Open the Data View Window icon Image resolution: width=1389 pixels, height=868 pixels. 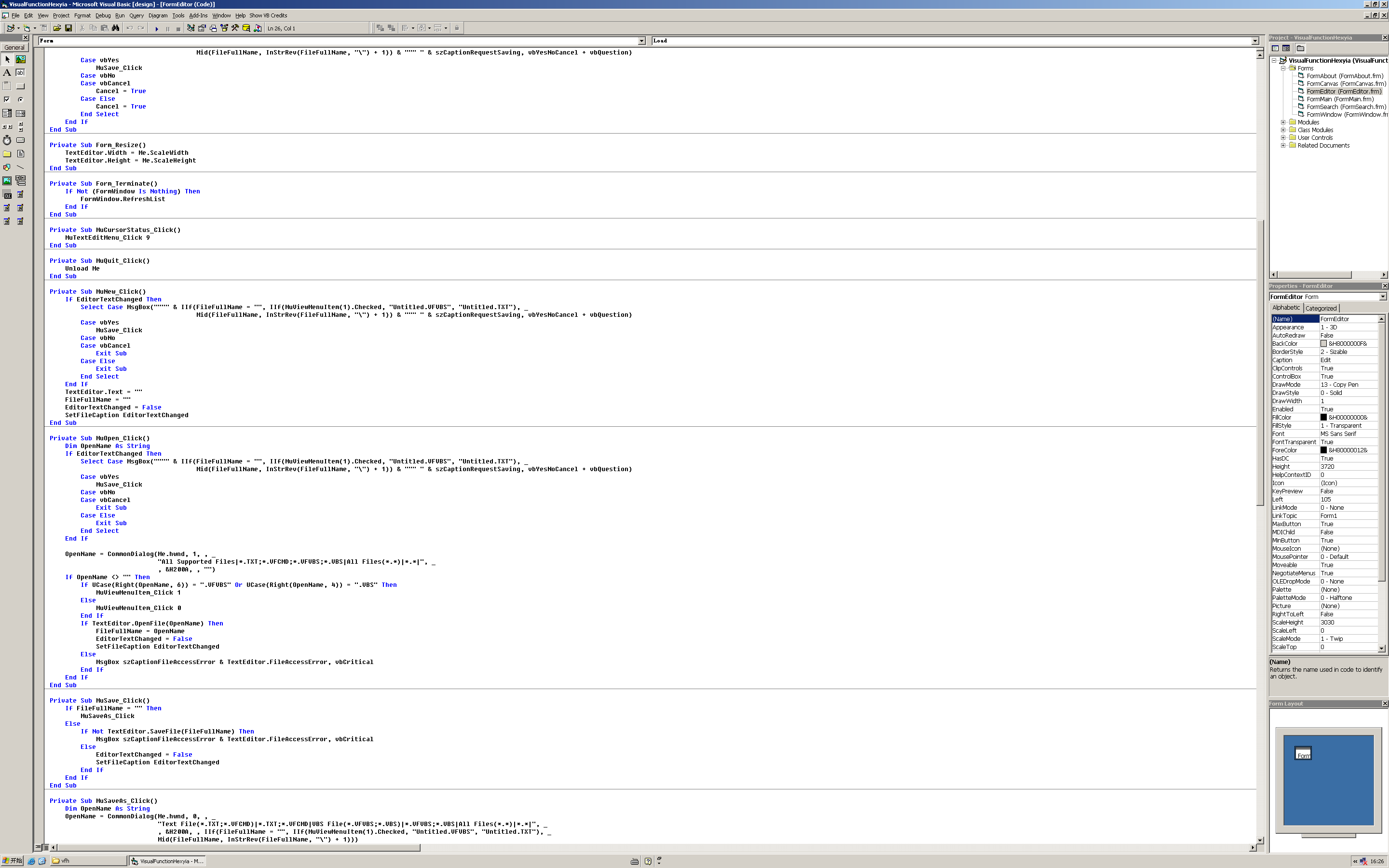246,28
